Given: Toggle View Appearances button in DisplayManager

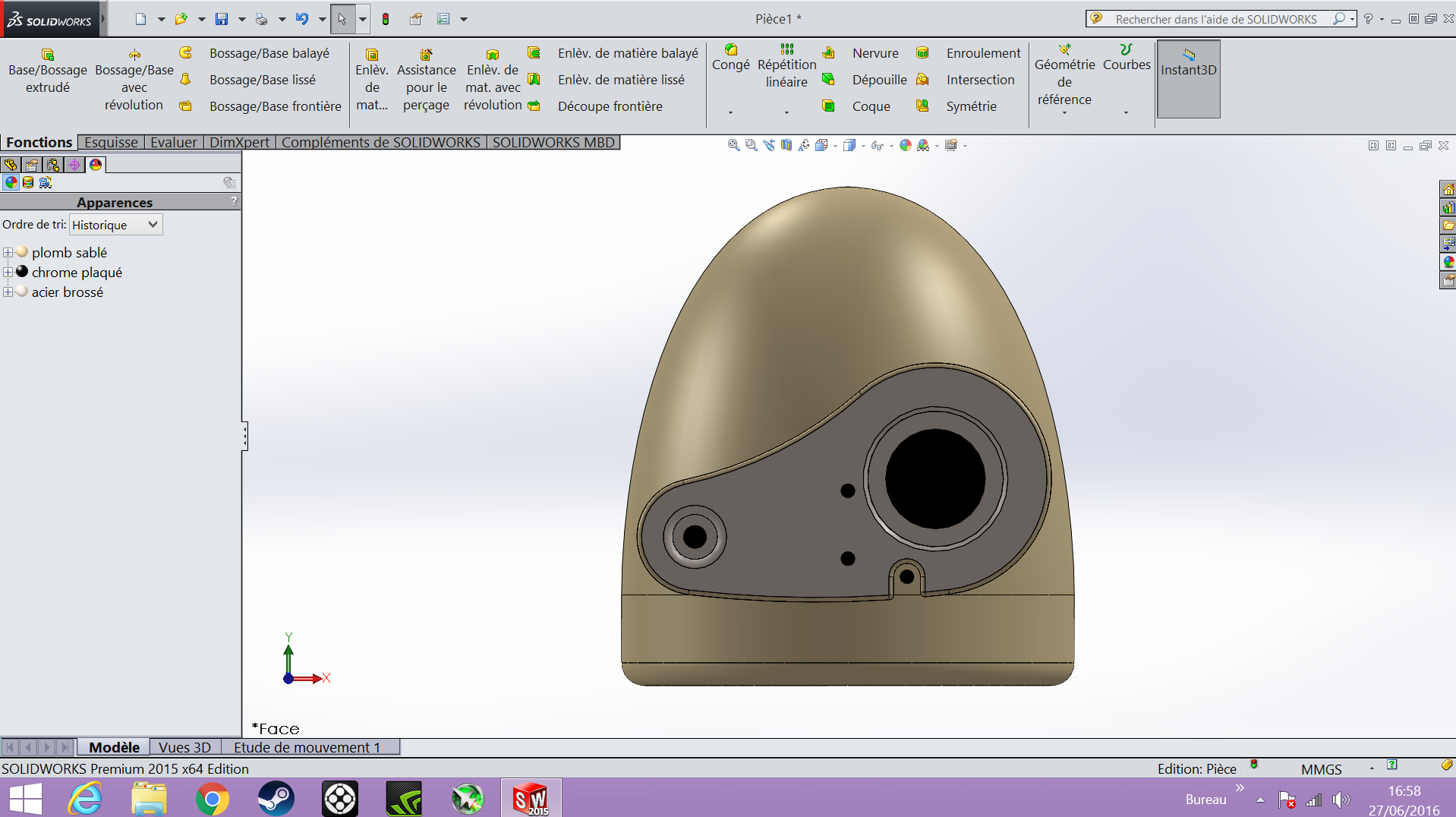Looking at the screenshot, I should click(x=11, y=182).
